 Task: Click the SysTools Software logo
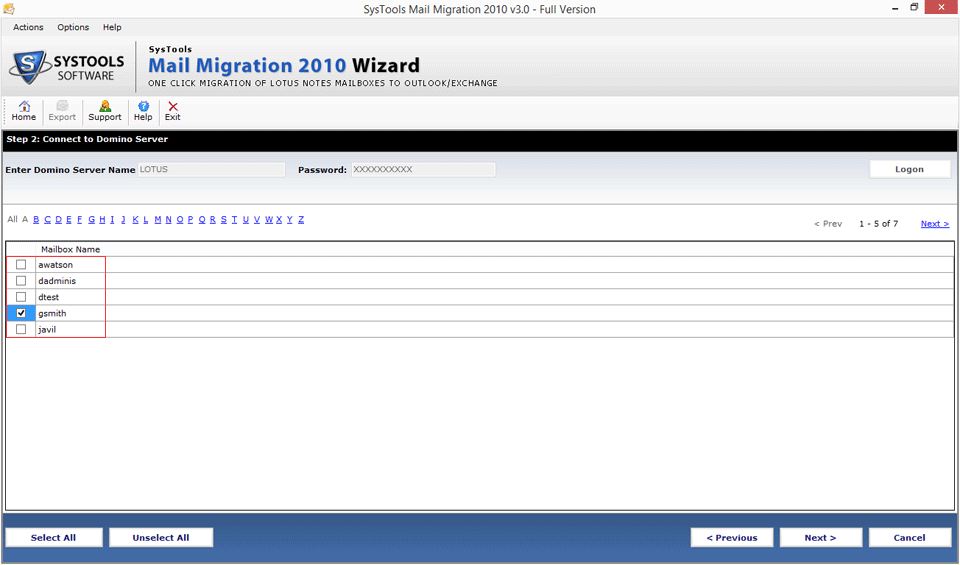coord(67,67)
